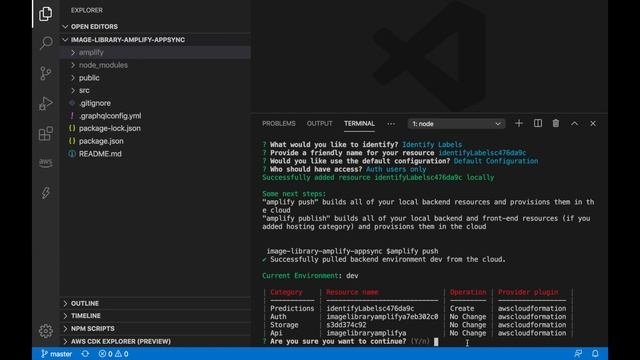Screen dimensions: 640x360
Task: Split the terminal panel
Action: pos(538,123)
